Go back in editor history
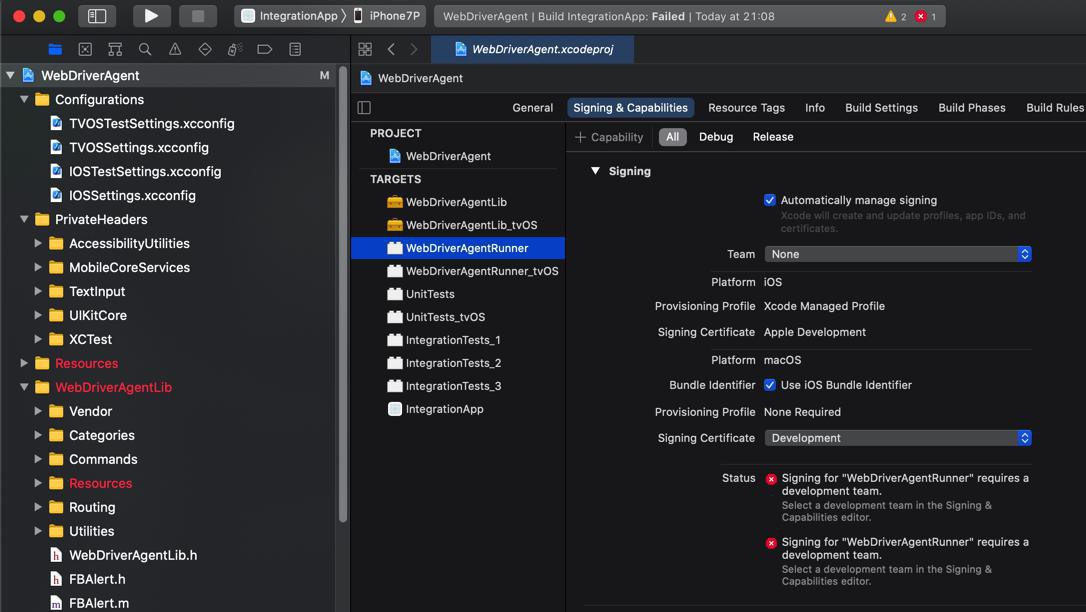The height and width of the screenshot is (612, 1086). [x=391, y=49]
